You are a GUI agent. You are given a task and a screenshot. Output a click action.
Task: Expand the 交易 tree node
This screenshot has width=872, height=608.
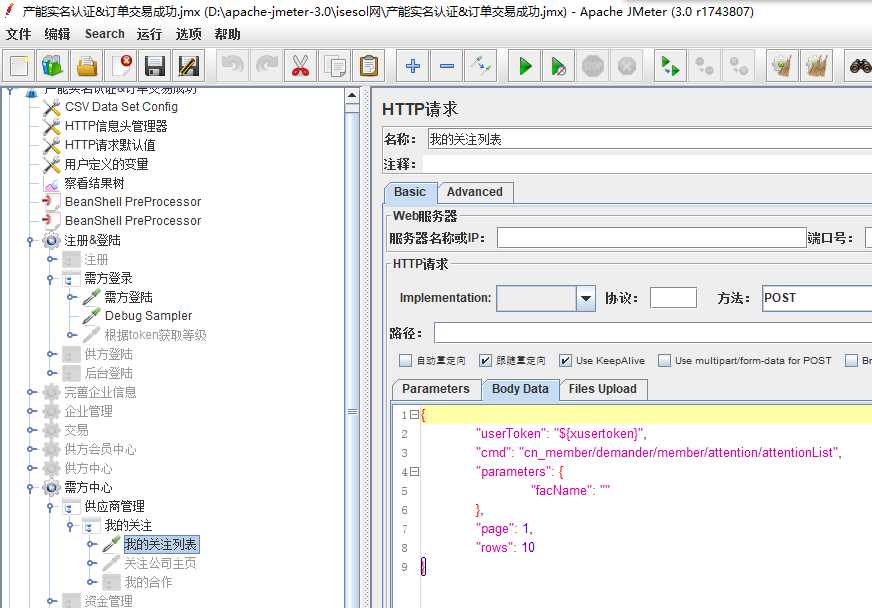[x=31, y=430]
